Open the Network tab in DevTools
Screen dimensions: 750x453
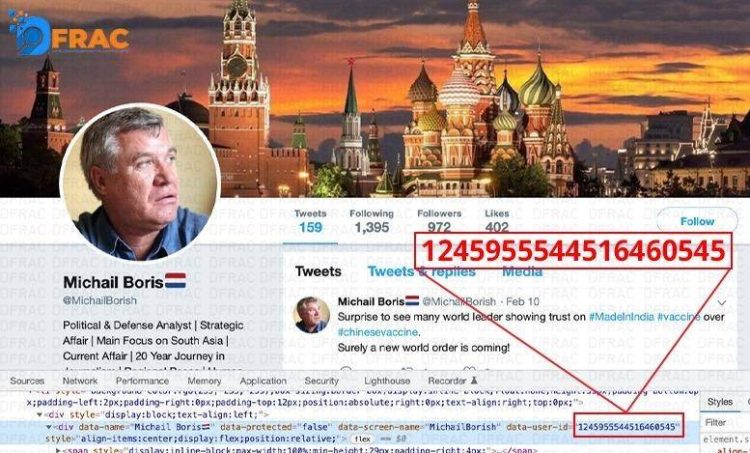point(80,381)
